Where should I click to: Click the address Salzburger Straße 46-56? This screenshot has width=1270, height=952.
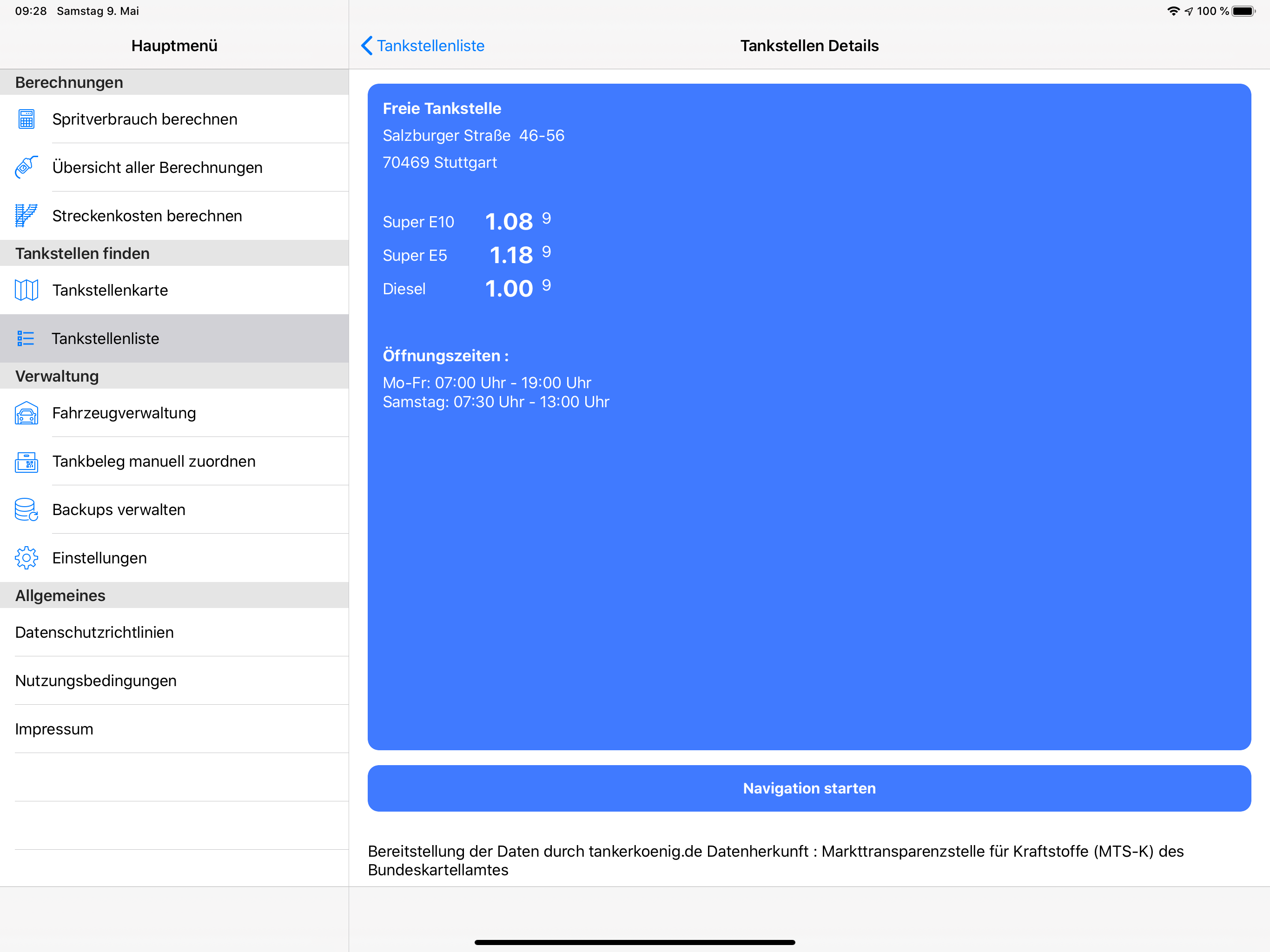[x=473, y=136]
